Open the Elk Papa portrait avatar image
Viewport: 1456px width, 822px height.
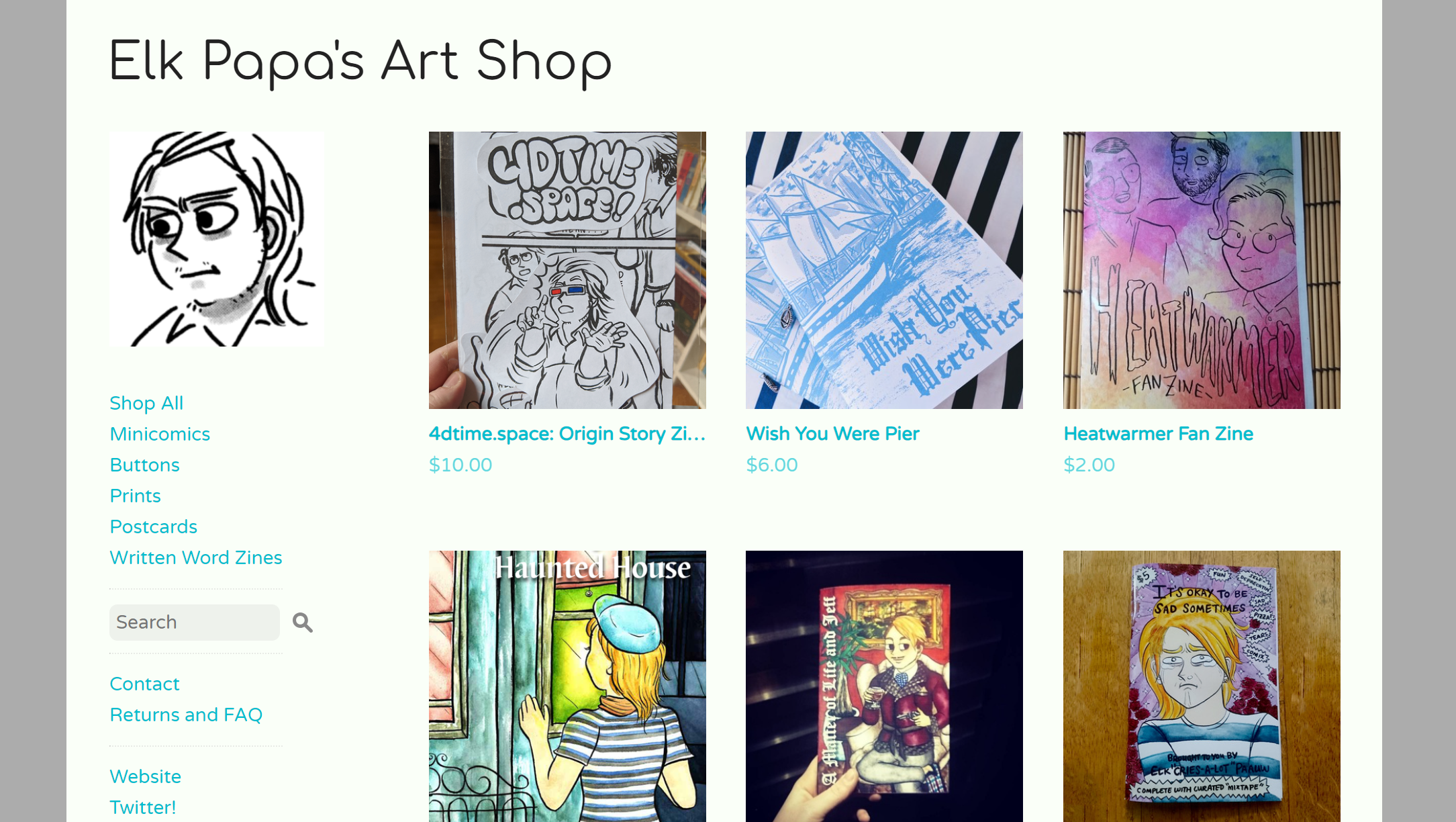pyautogui.click(x=217, y=239)
